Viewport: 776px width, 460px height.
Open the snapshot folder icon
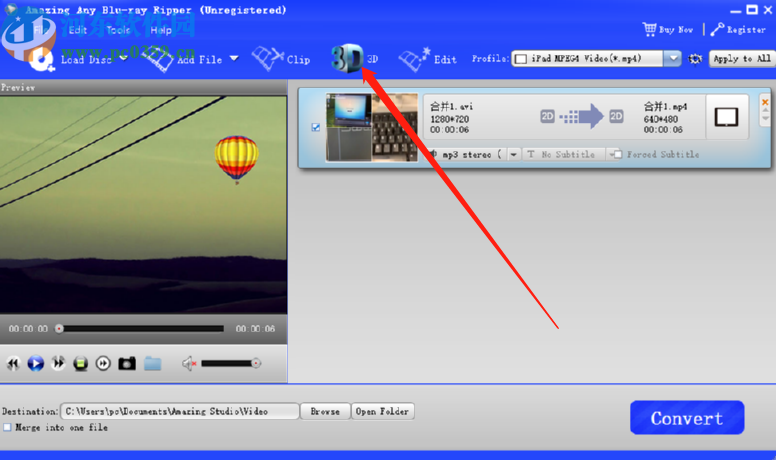[x=153, y=363]
